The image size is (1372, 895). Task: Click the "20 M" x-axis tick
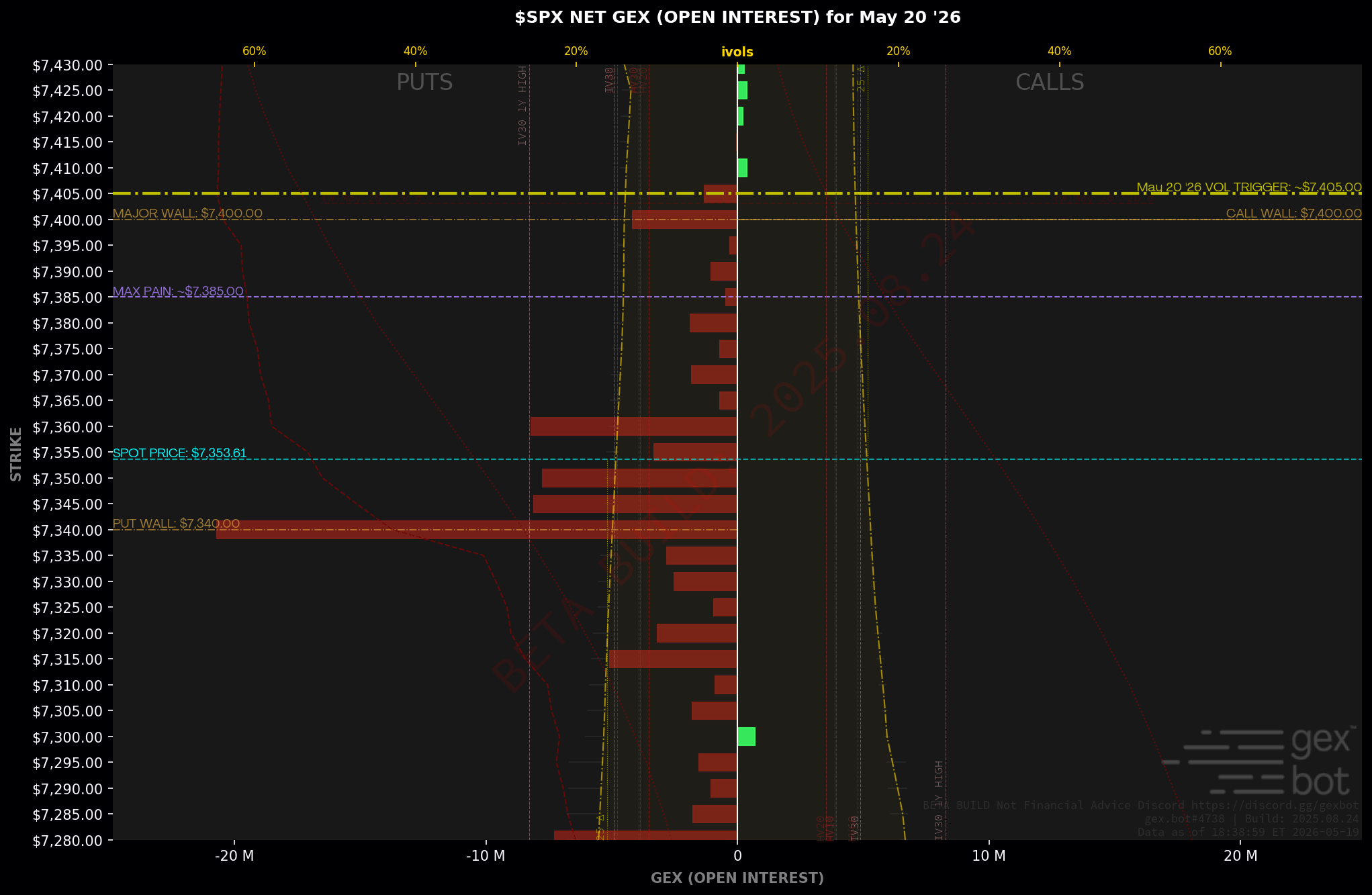(x=1240, y=855)
